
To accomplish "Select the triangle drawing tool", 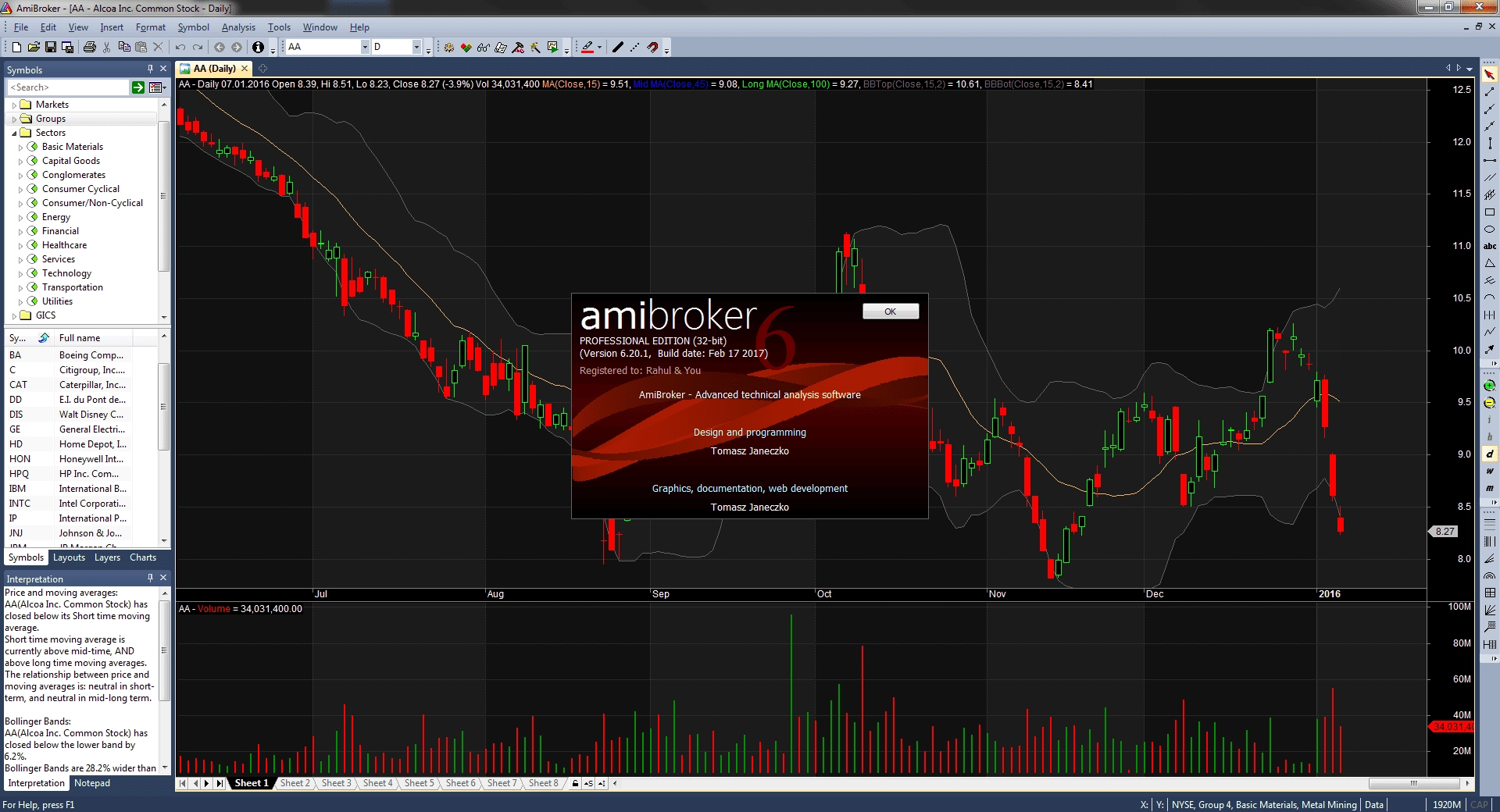I will (x=1489, y=263).
